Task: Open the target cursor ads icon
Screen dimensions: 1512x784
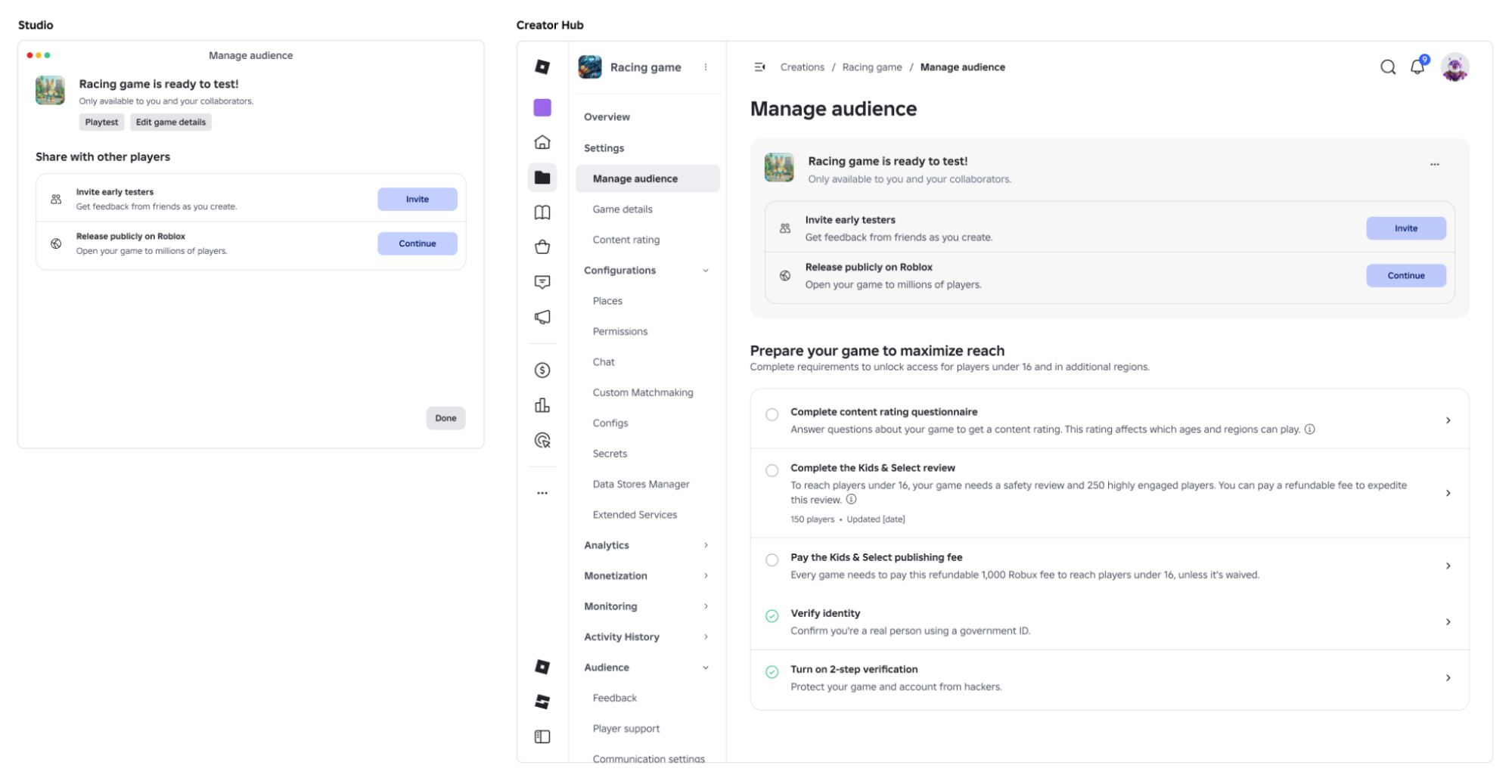Action: [x=542, y=440]
